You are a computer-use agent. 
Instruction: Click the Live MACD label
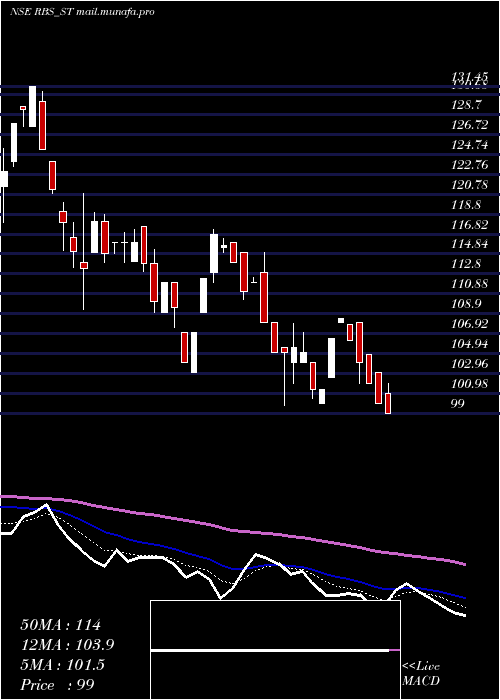[x=421, y=674]
